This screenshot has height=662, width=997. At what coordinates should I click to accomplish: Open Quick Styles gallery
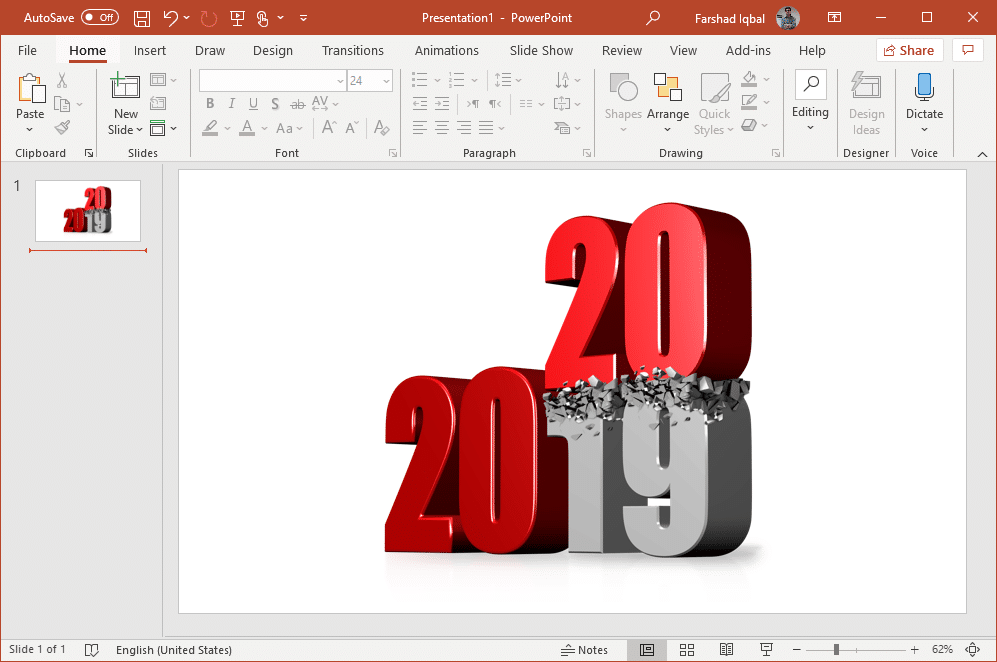point(714,104)
